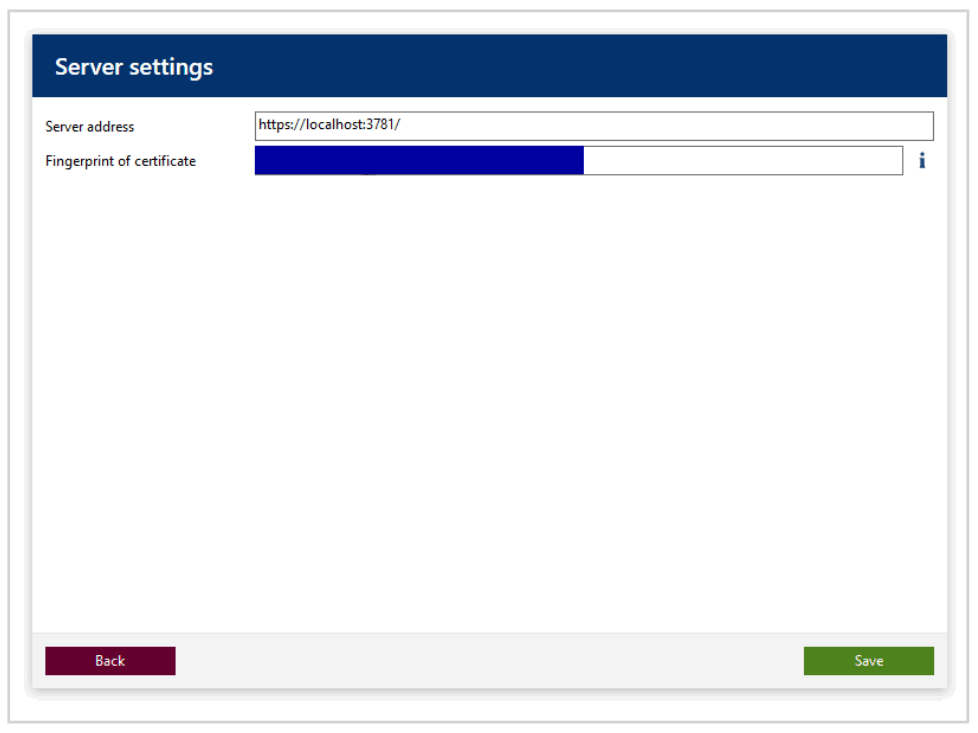Return to the previous screen with Back
Screen dimensions: 978x733
[110, 660]
